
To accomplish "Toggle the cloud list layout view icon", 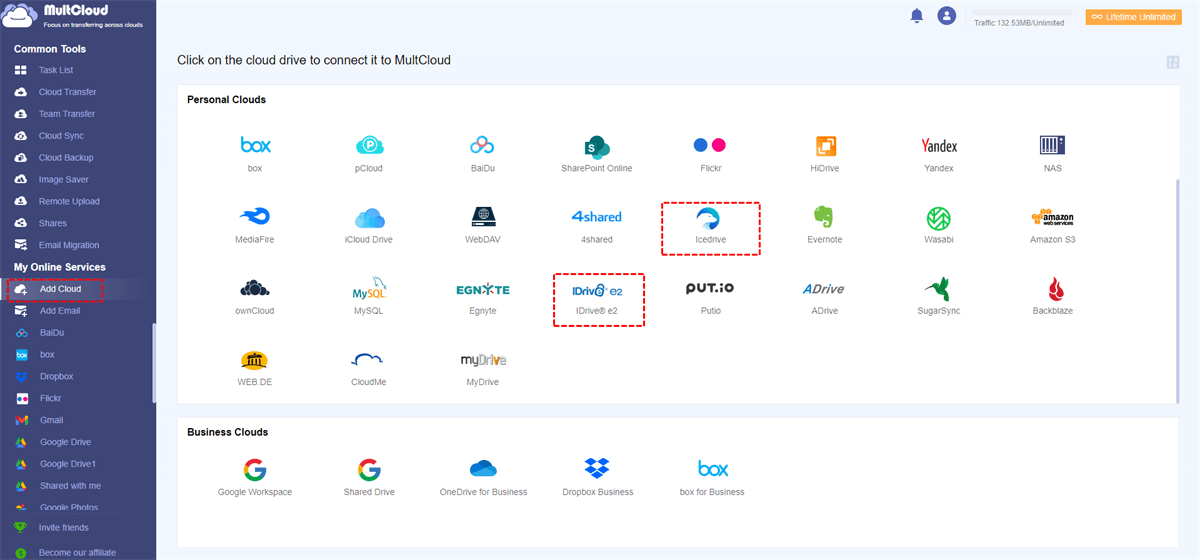I will (1173, 62).
